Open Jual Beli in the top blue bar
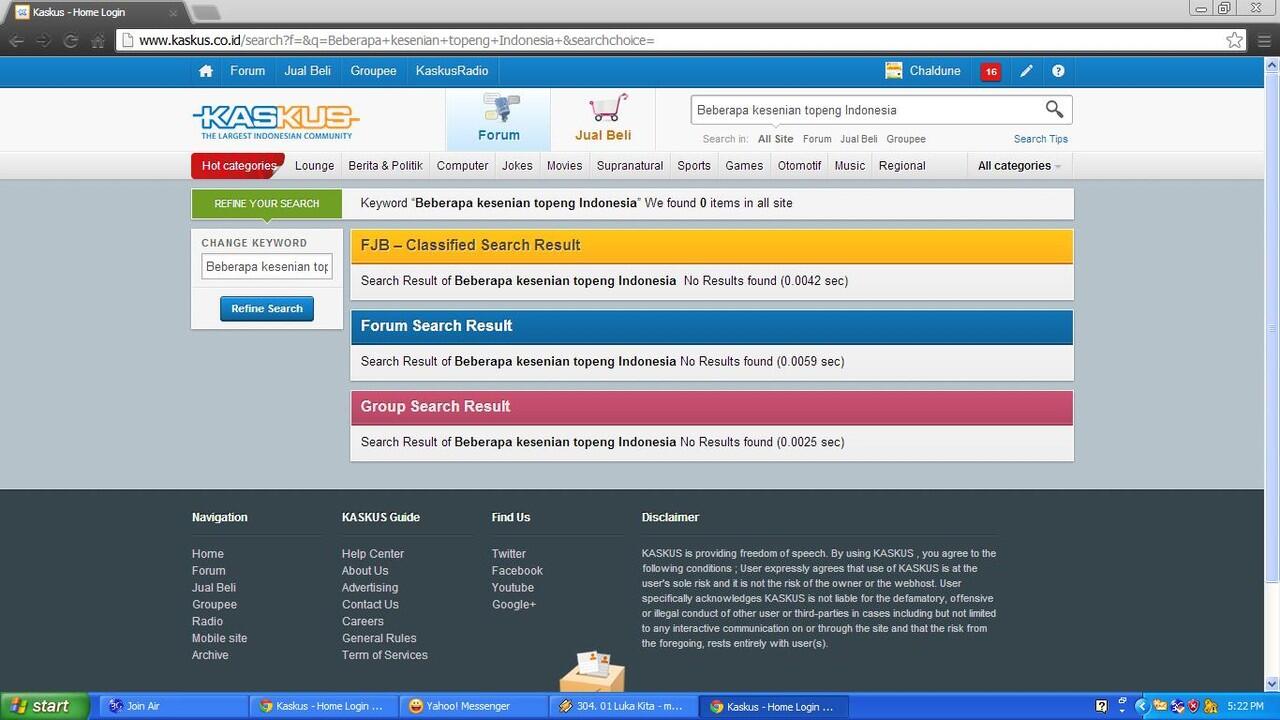Viewport: 1280px width, 720px height. coord(307,71)
